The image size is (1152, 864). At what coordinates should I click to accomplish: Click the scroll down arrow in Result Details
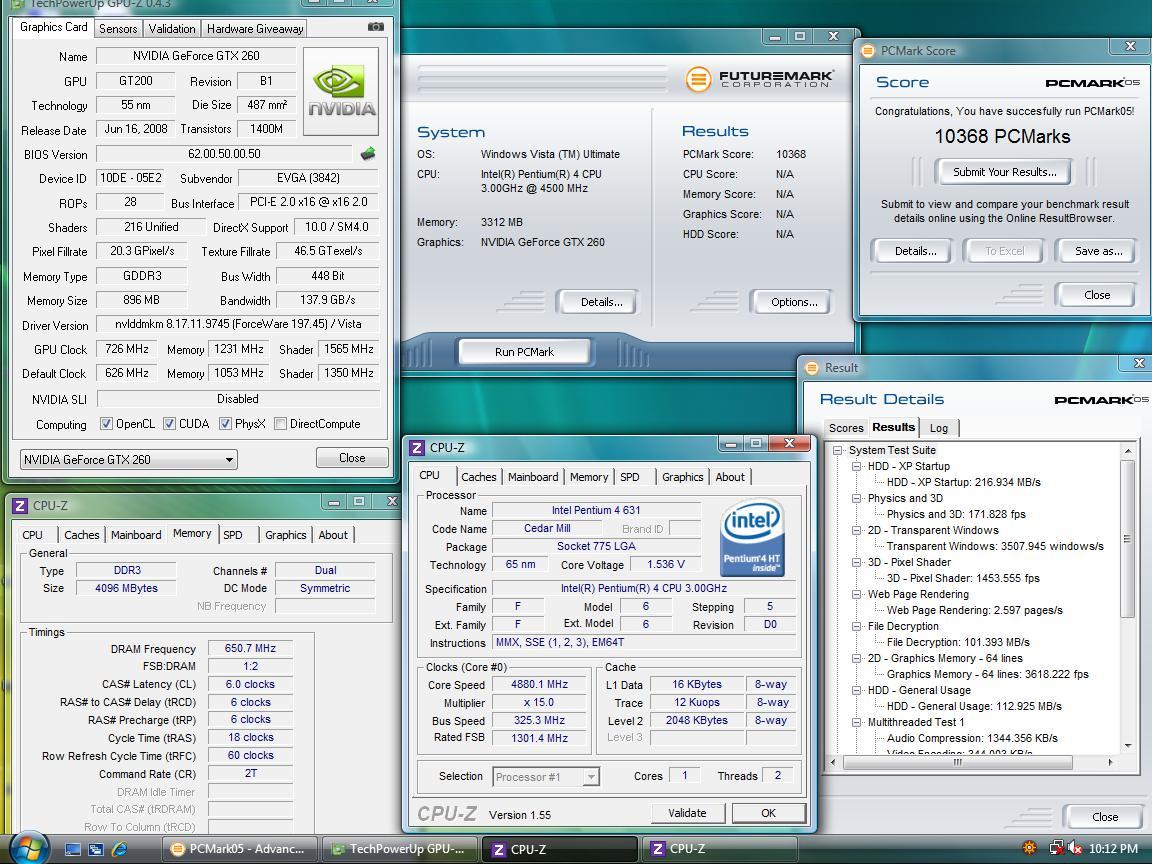pos(1128,746)
